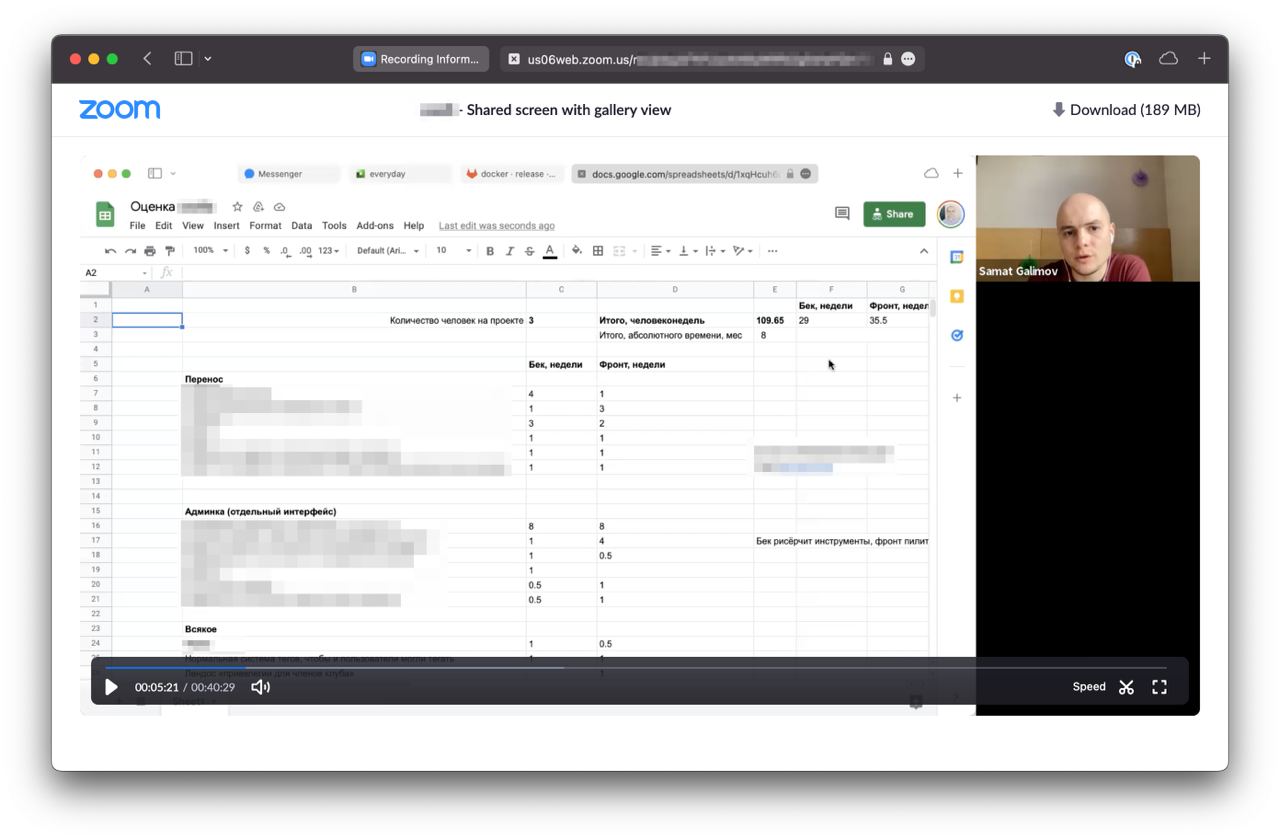Open the vertical align dropdown
The height and width of the screenshot is (839, 1280).
688,251
